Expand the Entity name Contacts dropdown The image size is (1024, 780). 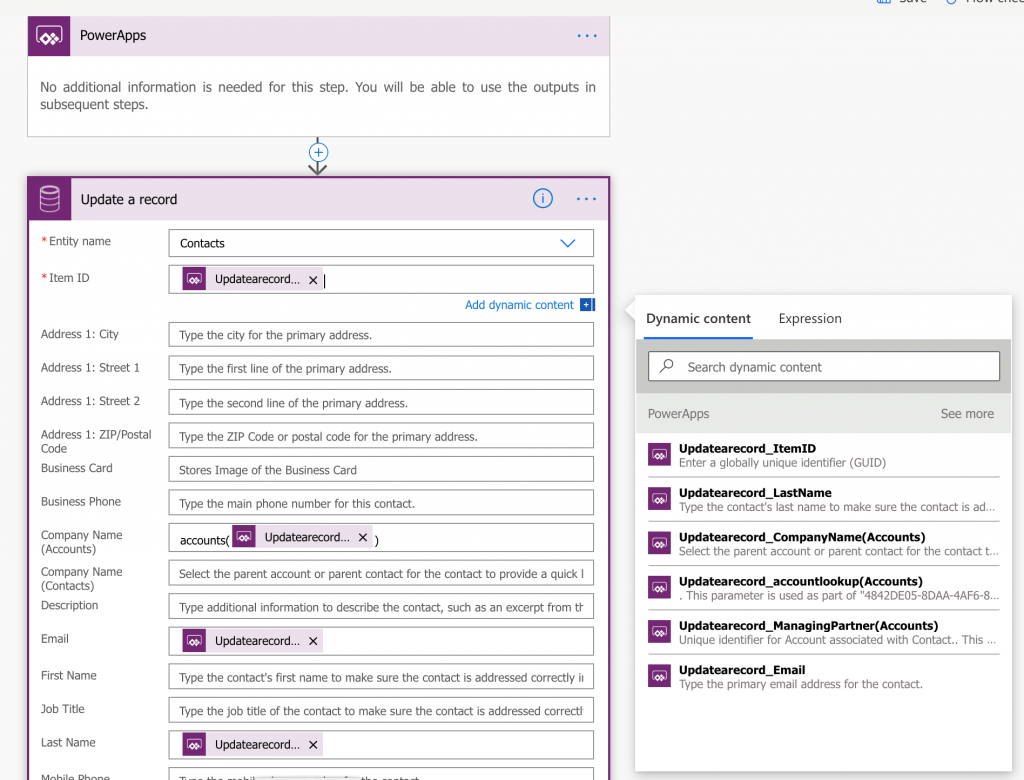tap(567, 243)
